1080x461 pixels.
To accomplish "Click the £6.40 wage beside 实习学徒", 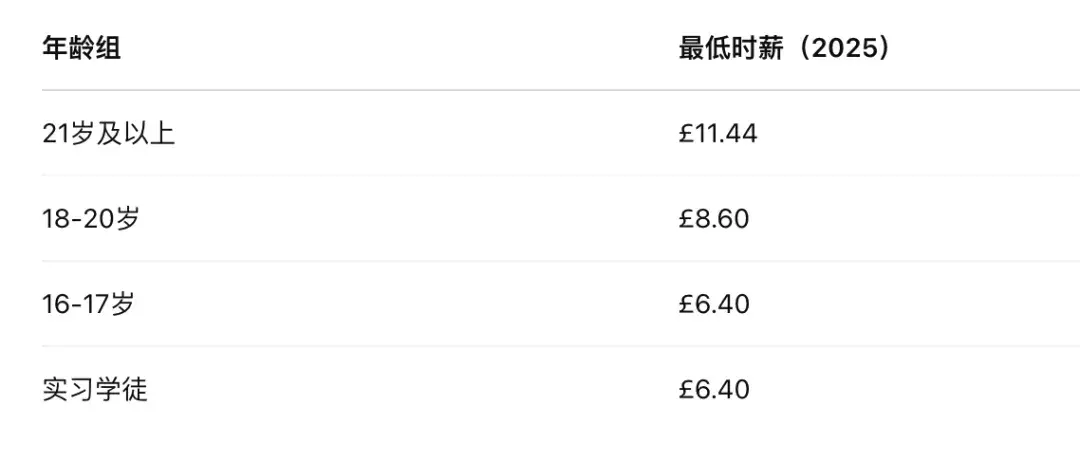I will click(x=713, y=389).
